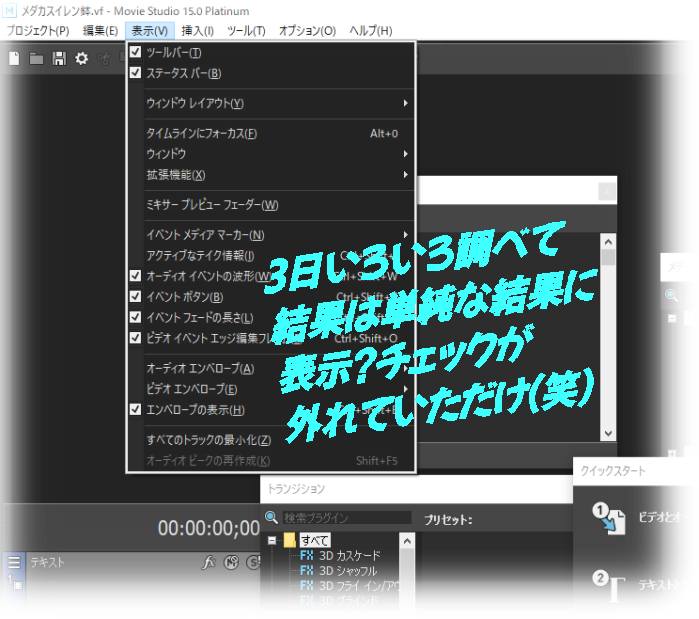Click the クイックスタート panel header
The width and height of the screenshot is (699, 619).
pos(613,471)
